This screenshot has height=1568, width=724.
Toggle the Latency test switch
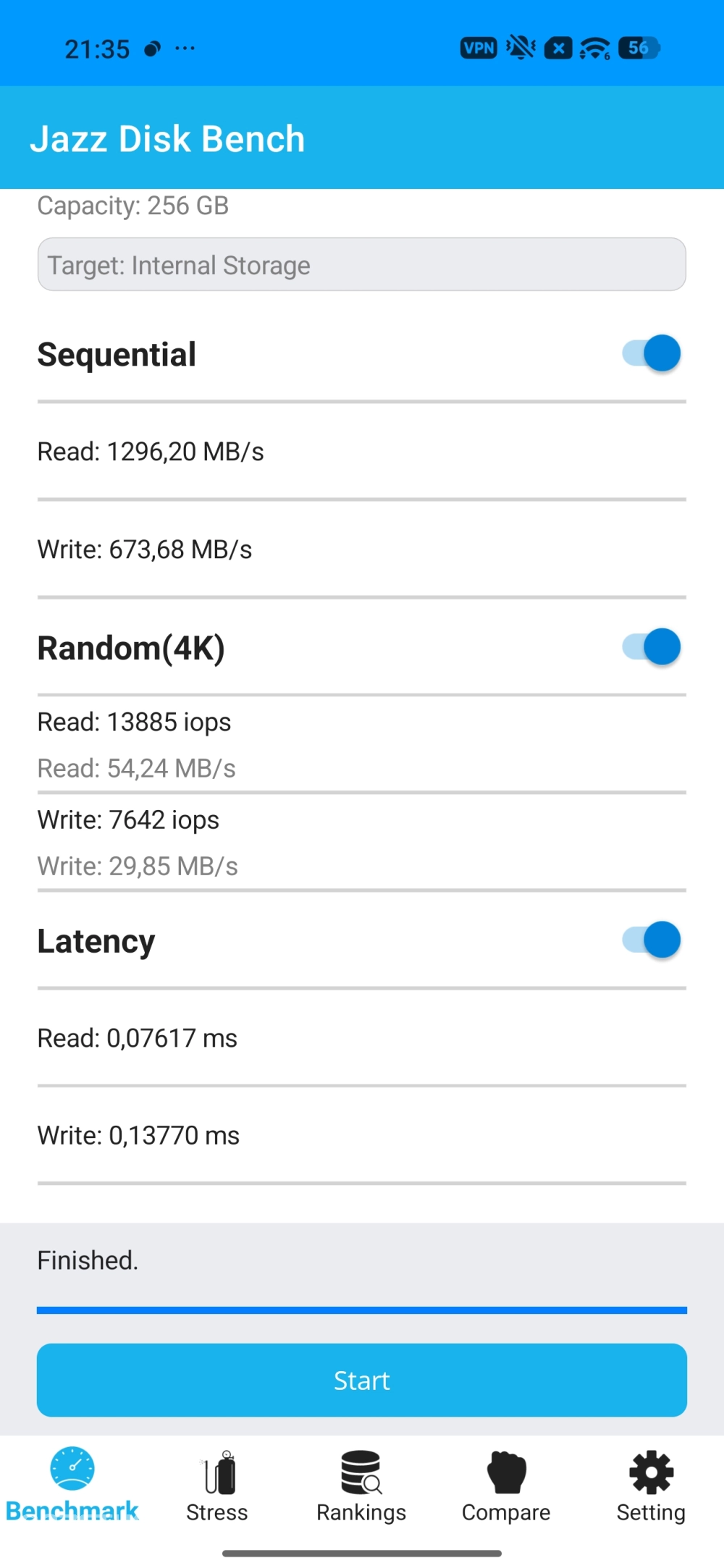[651, 940]
